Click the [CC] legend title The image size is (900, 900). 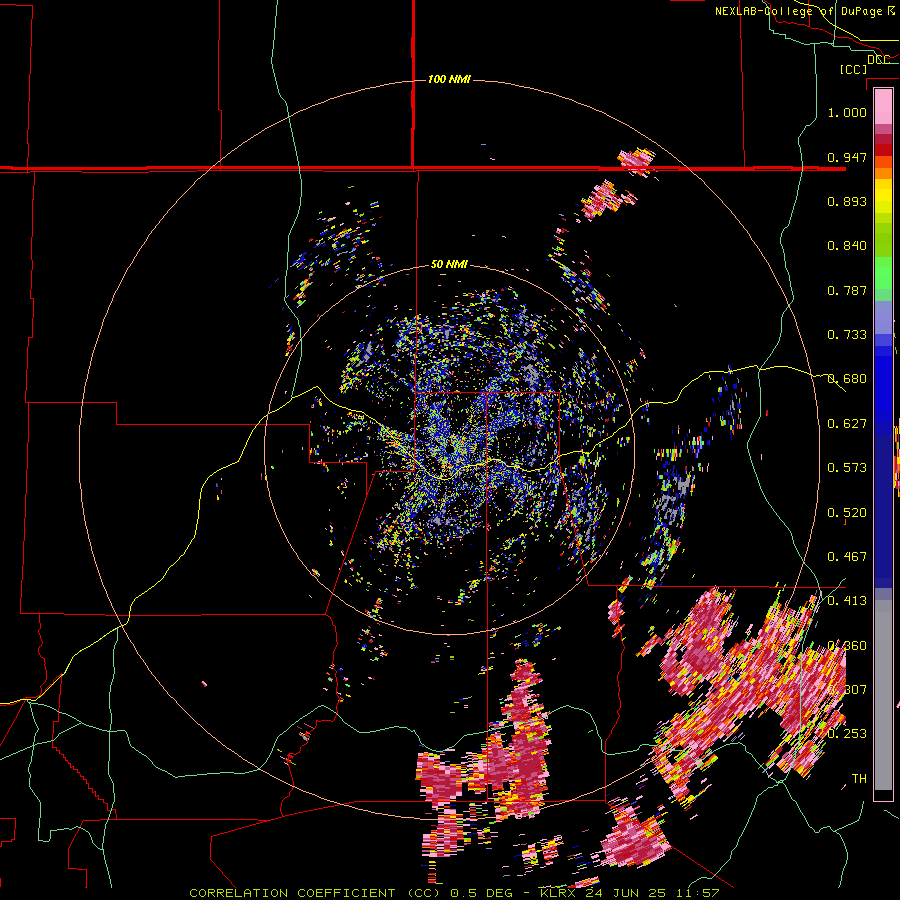854,69
